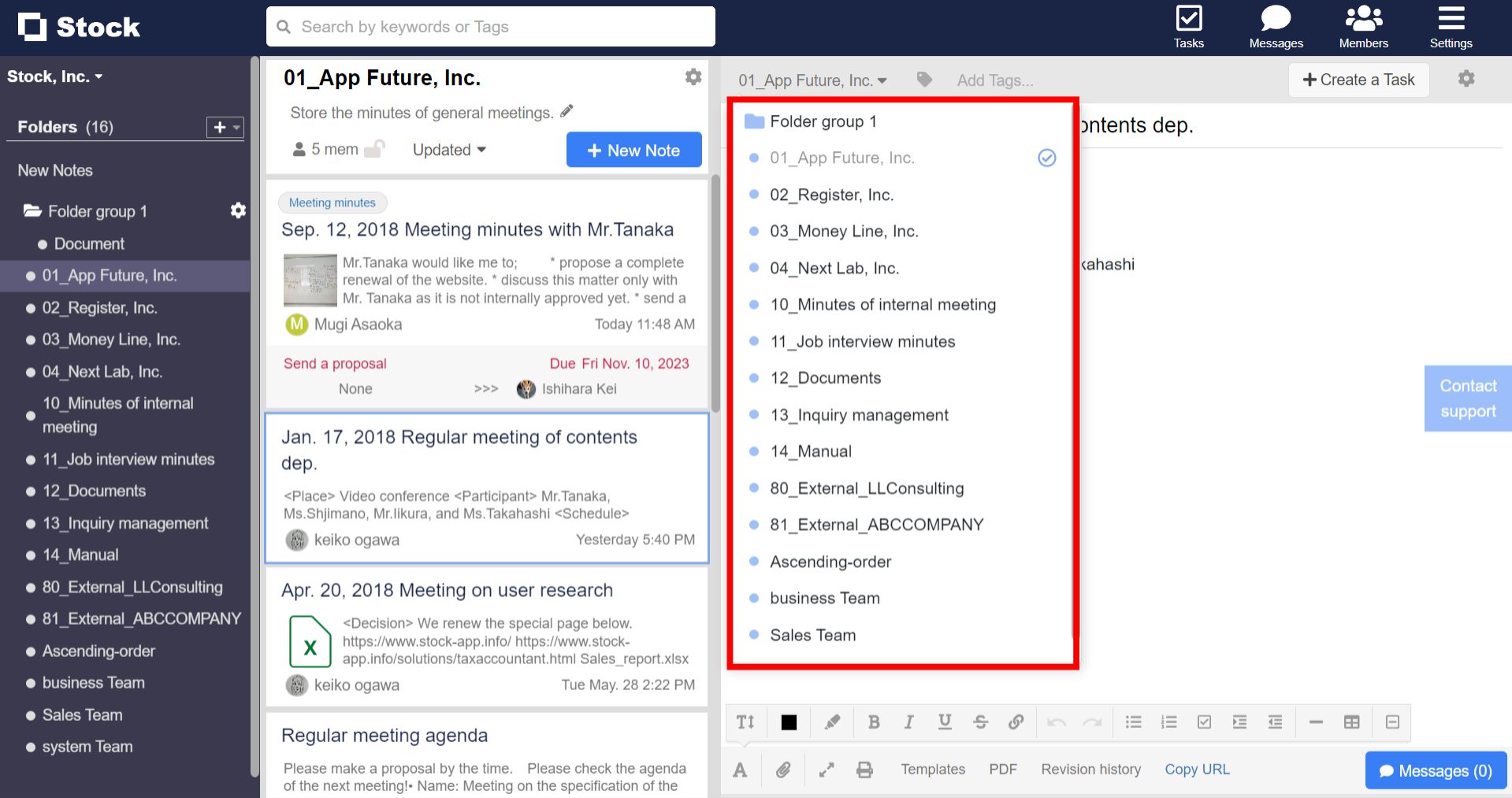Toggle bold formatting in the editor
Viewport: 1512px width, 798px height.
tap(874, 722)
